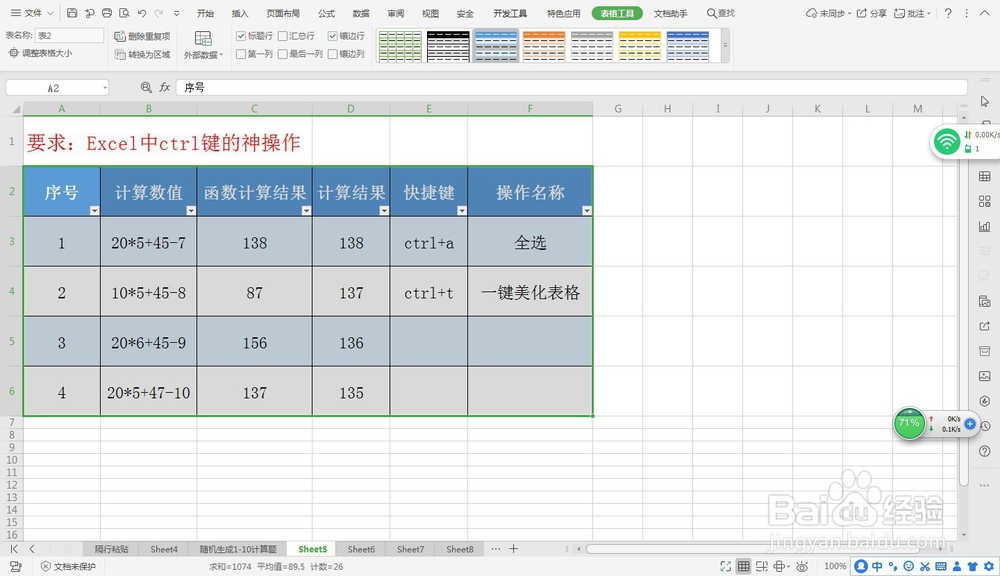This screenshot has height=576, width=1000.
Task: Redo the last undone action
Action: point(159,13)
